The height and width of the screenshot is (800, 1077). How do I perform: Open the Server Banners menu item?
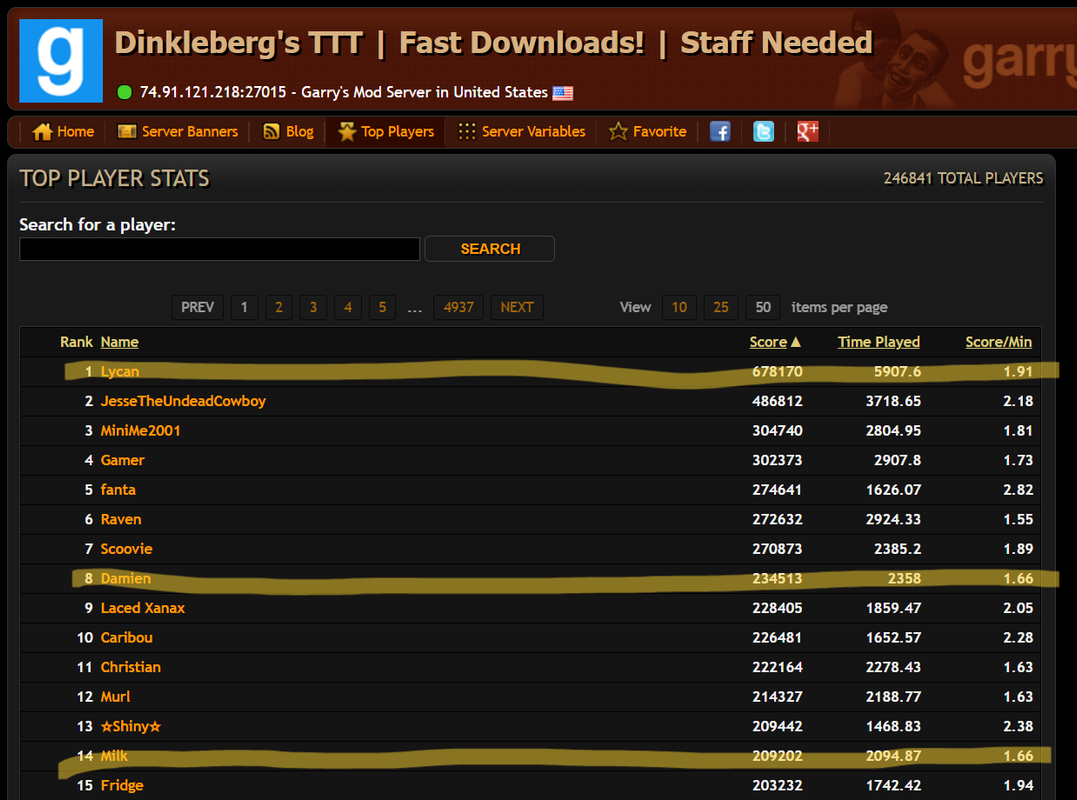(190, 131)
